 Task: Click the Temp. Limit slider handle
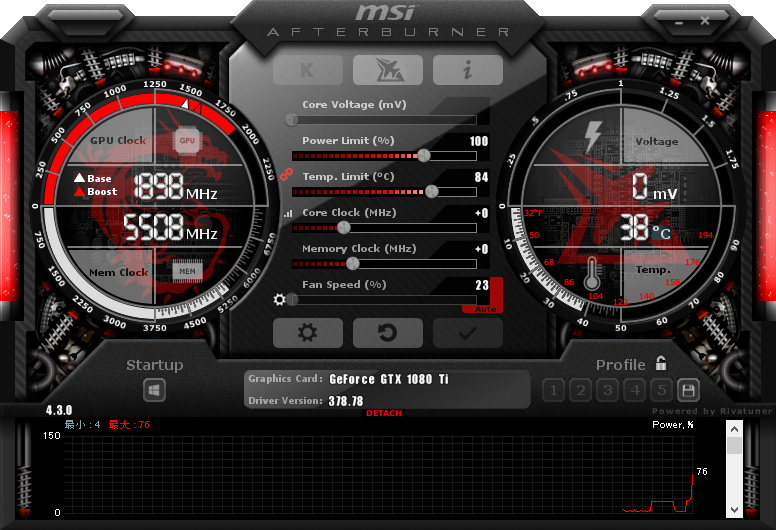tap(432, 192)
